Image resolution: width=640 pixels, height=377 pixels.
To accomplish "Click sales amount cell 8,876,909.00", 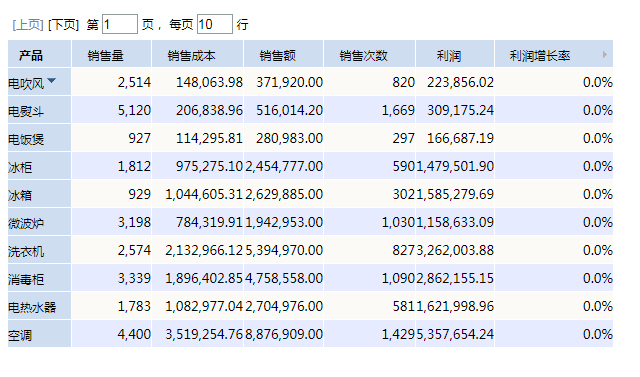I will (x=283, y=334).
